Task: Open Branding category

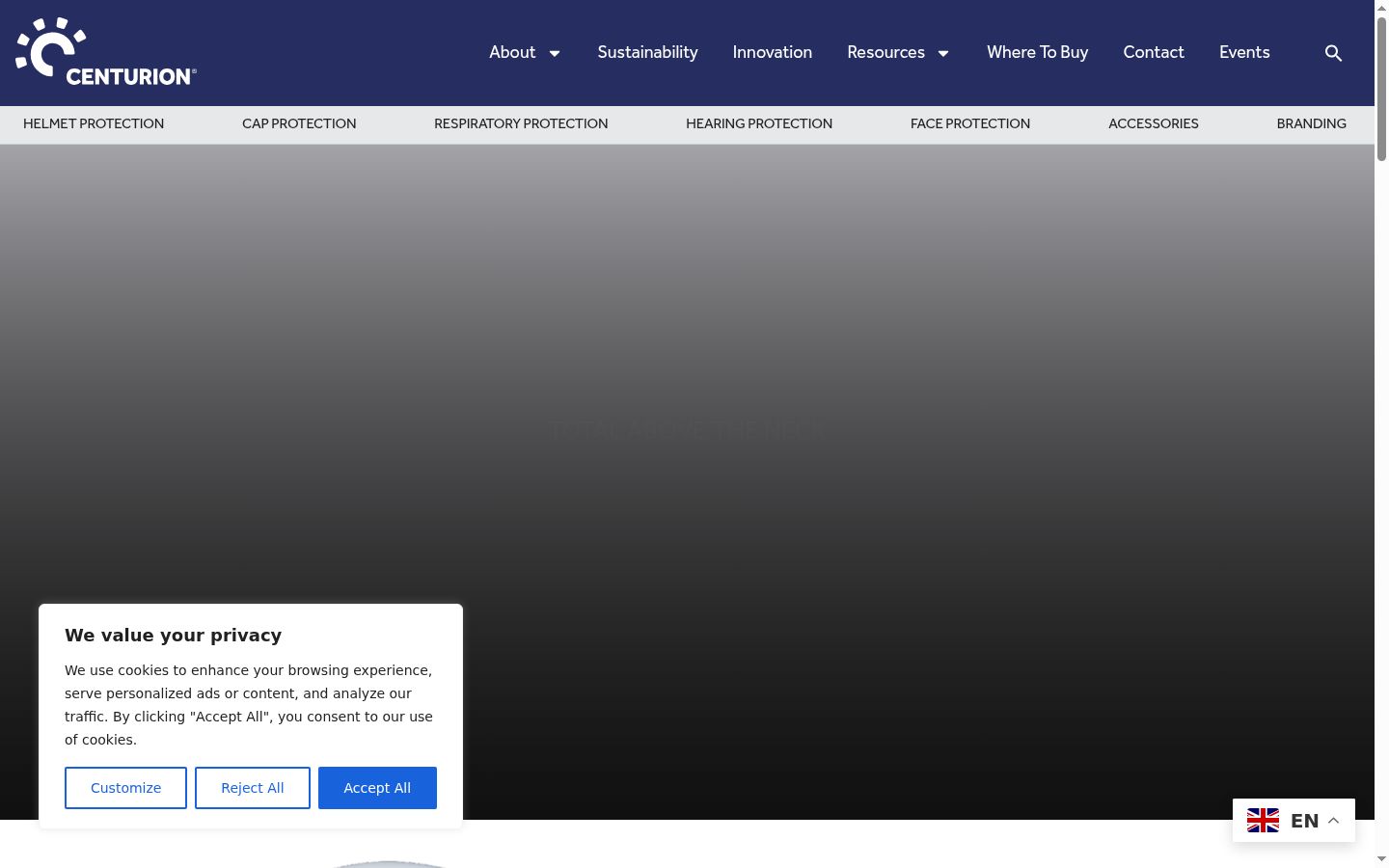Action: pos(1312,123)
